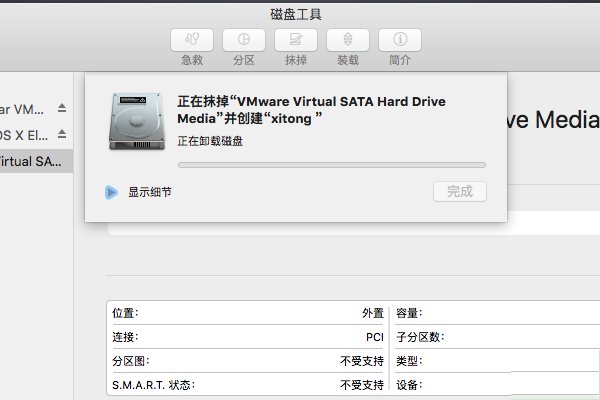The height and width of the screenshot is (400, 600).
Task: Click the 显示细节 label
Action: (150, 192)
